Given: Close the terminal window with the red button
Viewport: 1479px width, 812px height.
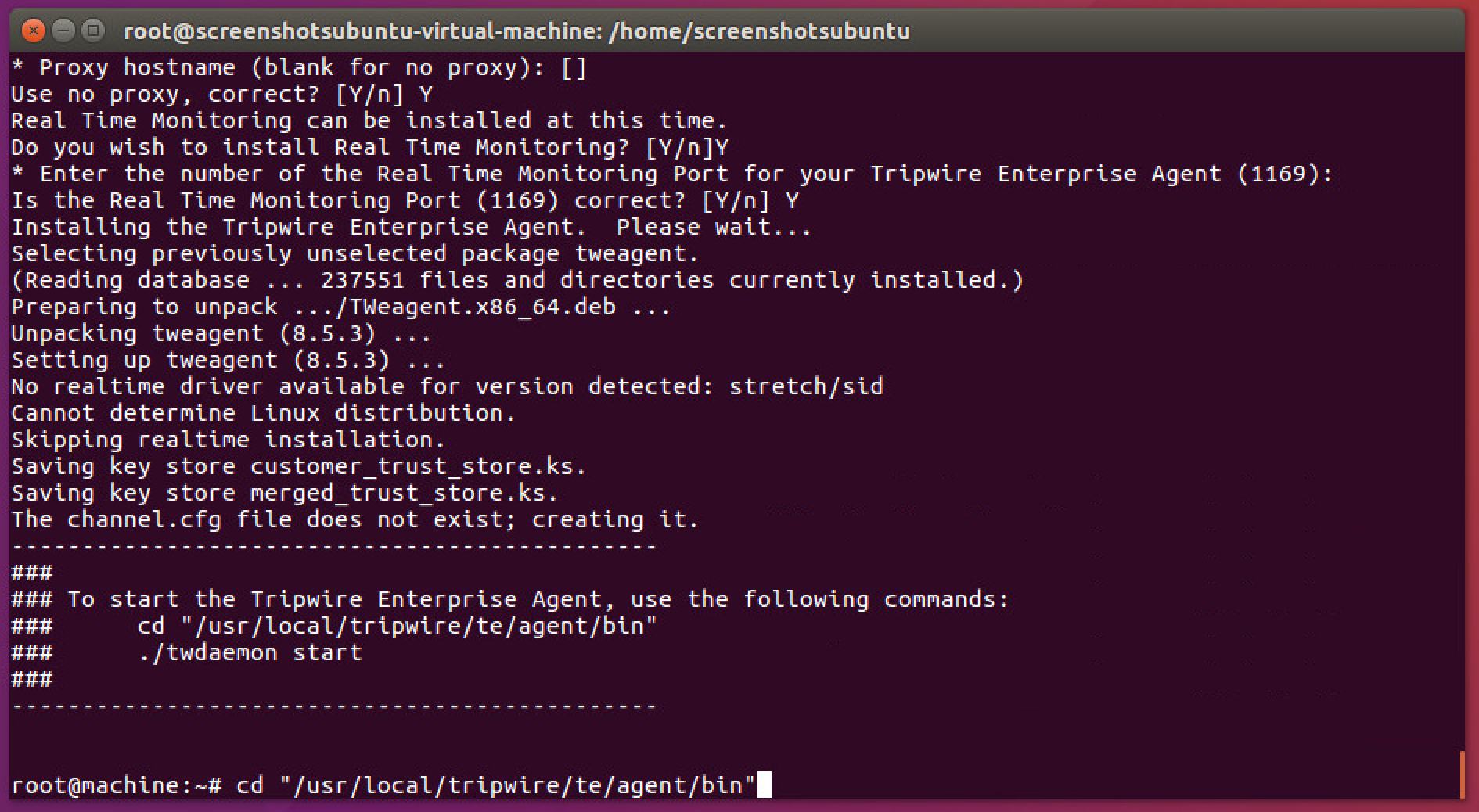Looking at the screenshot, I should tap(33, 31).
